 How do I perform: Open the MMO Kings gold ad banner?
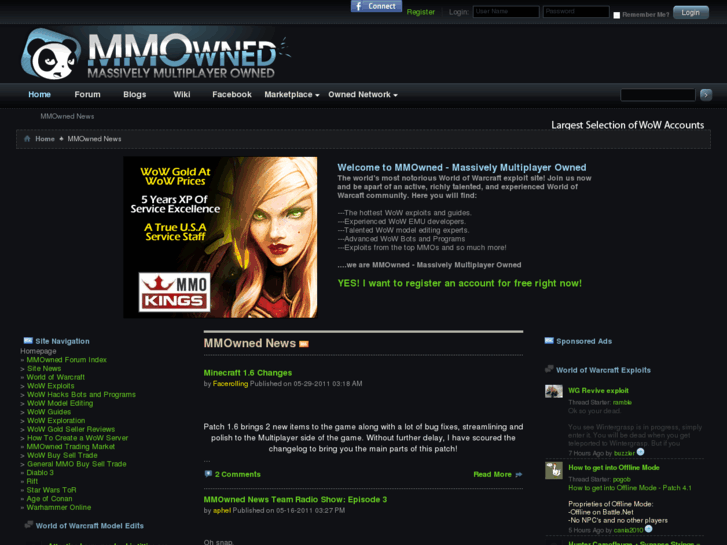click(220, 237)
